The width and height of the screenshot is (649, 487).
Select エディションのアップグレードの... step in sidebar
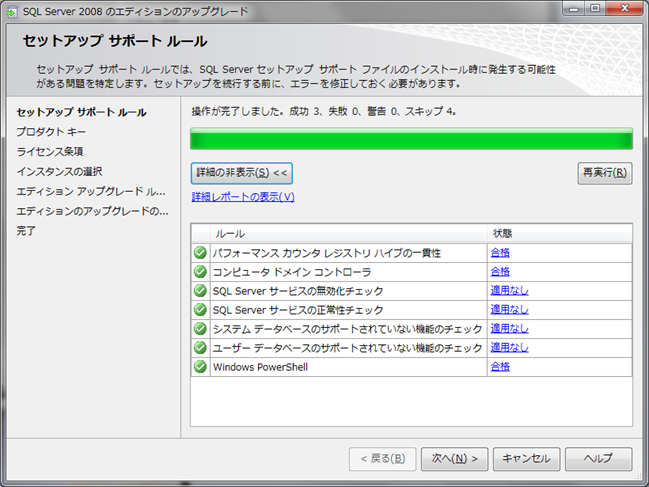tap(92, 211)
